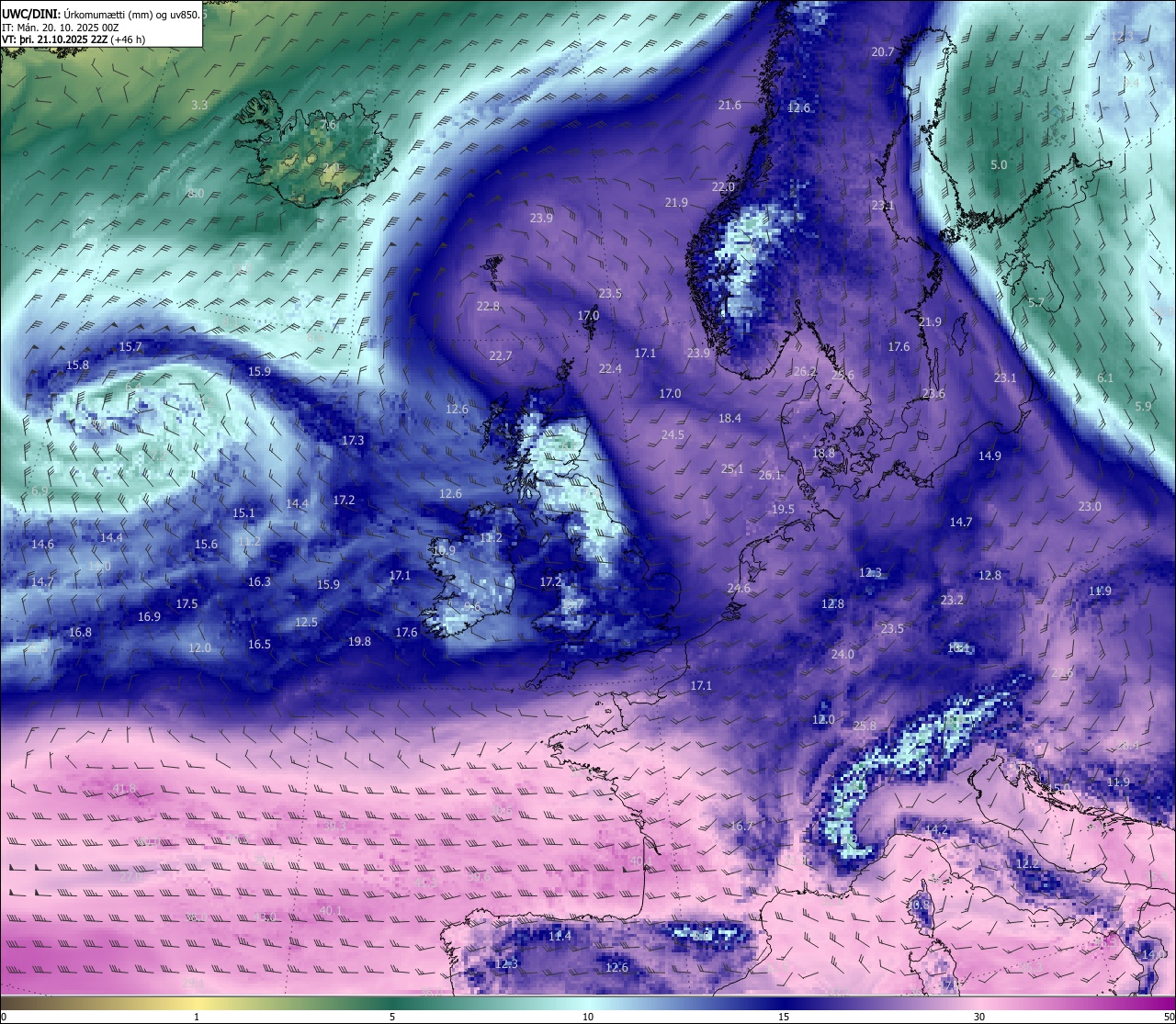
Task: Click the value 14.2 over northern Italy
Action: (936, 829)
